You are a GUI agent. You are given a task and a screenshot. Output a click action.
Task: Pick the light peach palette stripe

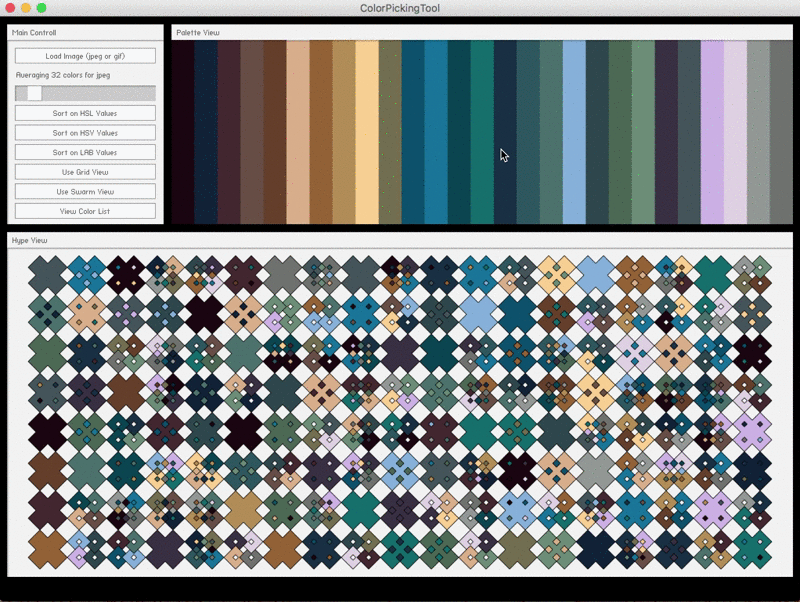coord(298,132)
